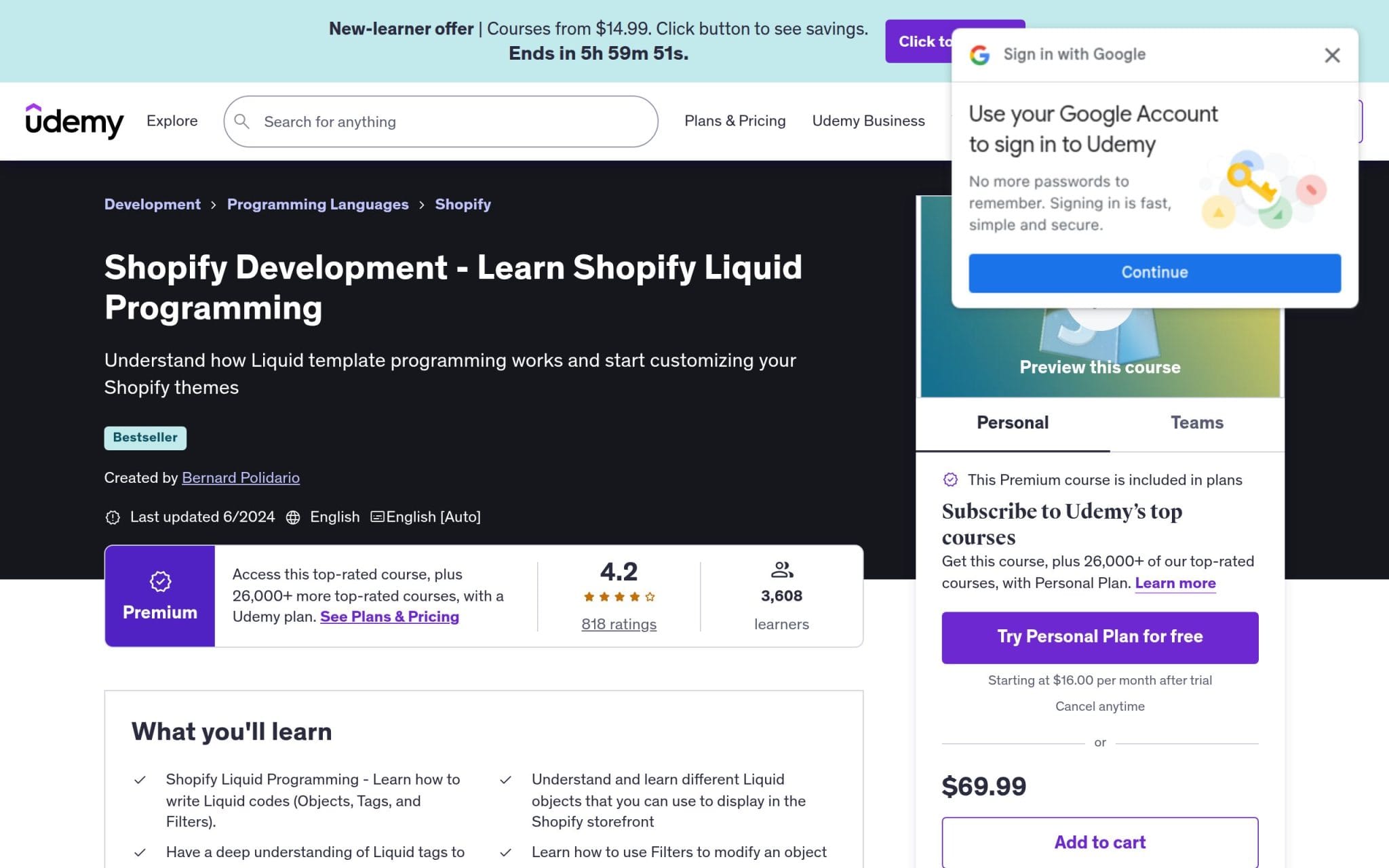Click Subscribe to Udemy's top courses heading
Viewport: 1389px width, 868px height.
(1061, 524)
